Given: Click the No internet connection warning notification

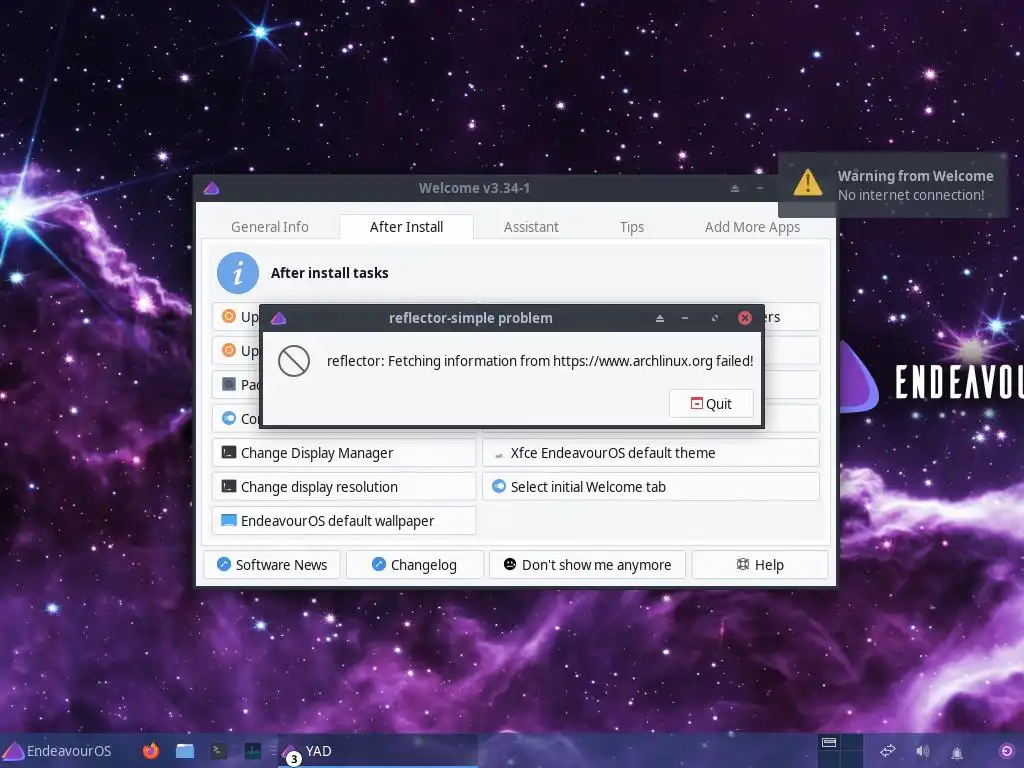Looking at the screenshot, I should coord(893,185).
